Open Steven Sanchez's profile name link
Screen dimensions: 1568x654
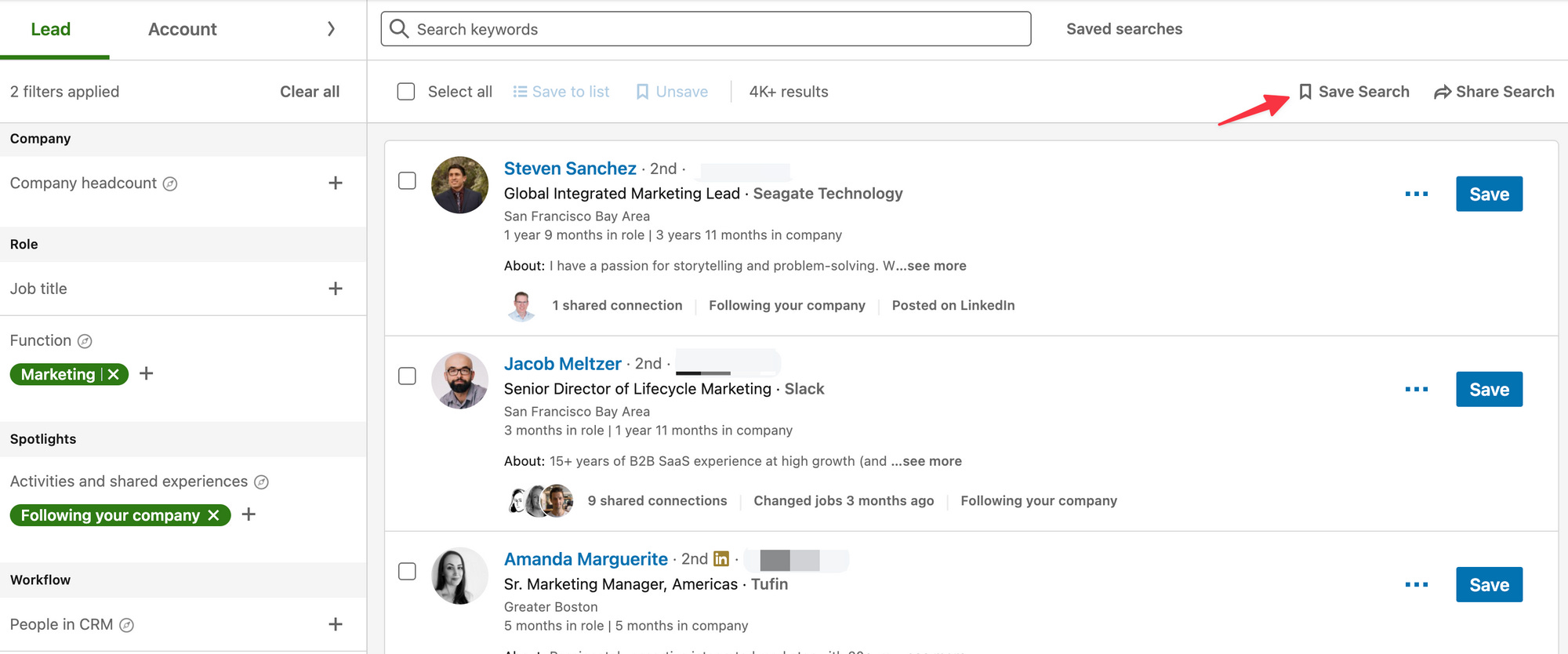click(570, 169)
